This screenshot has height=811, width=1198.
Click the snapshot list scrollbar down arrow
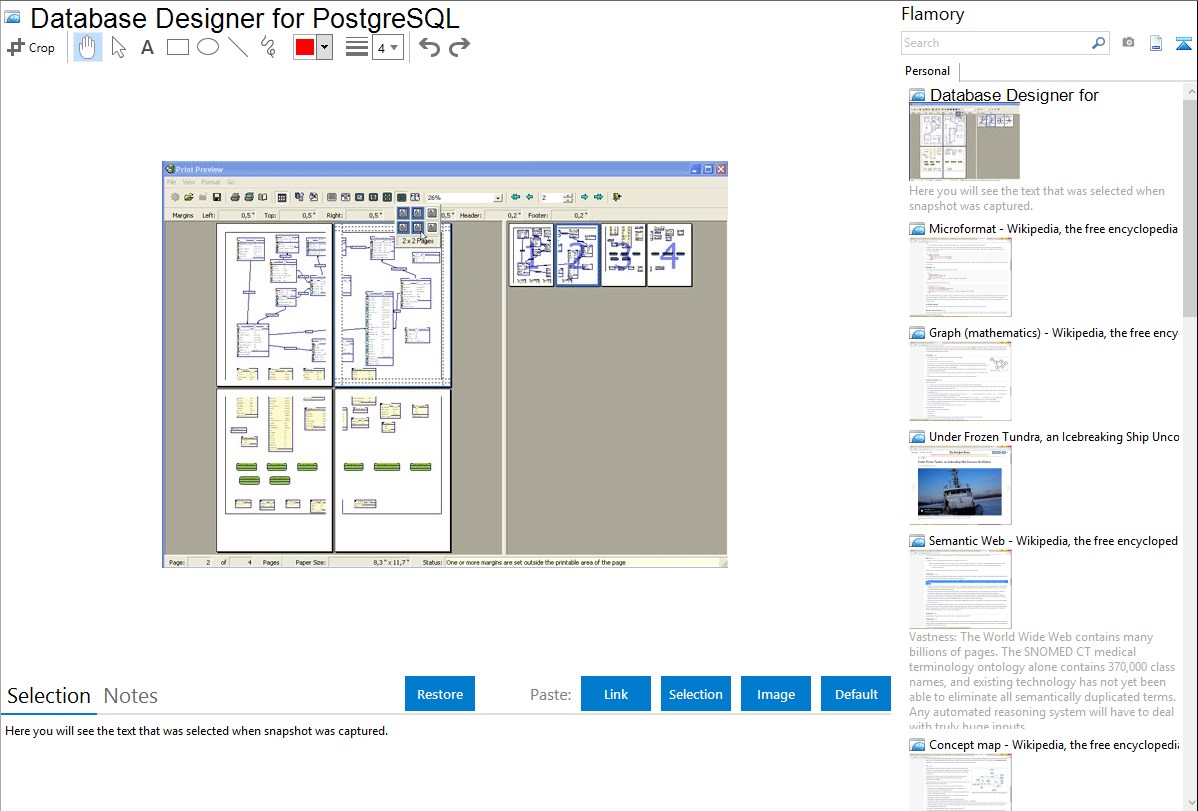pos(1190,803)
